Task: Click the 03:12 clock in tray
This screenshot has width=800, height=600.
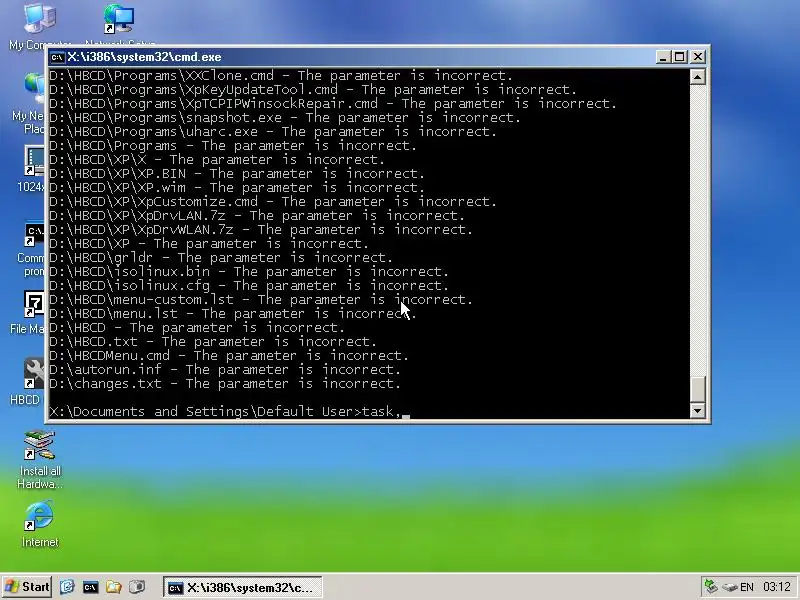Action: pos(777,587)
